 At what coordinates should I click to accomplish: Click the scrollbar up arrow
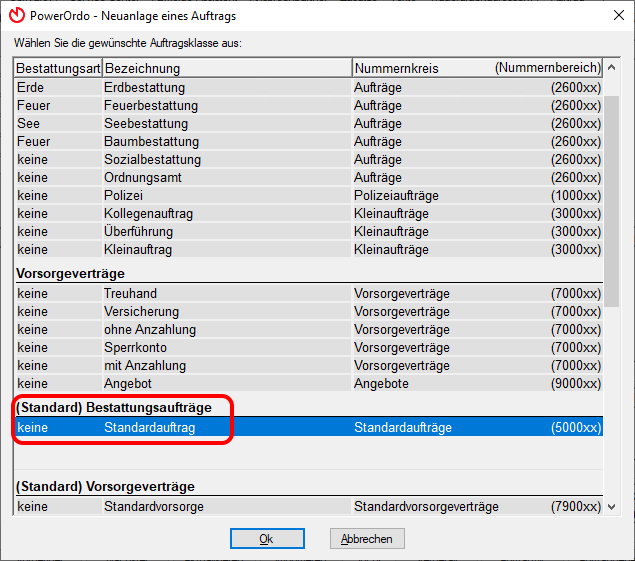pyautogui.click(x=612, y=68)
